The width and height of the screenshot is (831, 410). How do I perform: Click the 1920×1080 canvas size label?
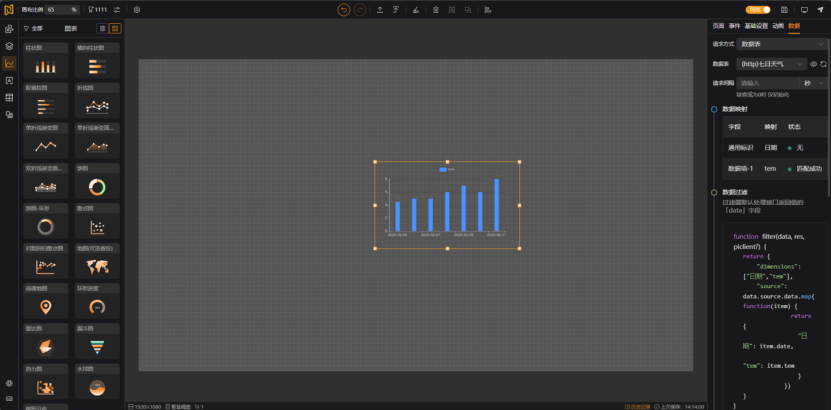click(145, 407)
